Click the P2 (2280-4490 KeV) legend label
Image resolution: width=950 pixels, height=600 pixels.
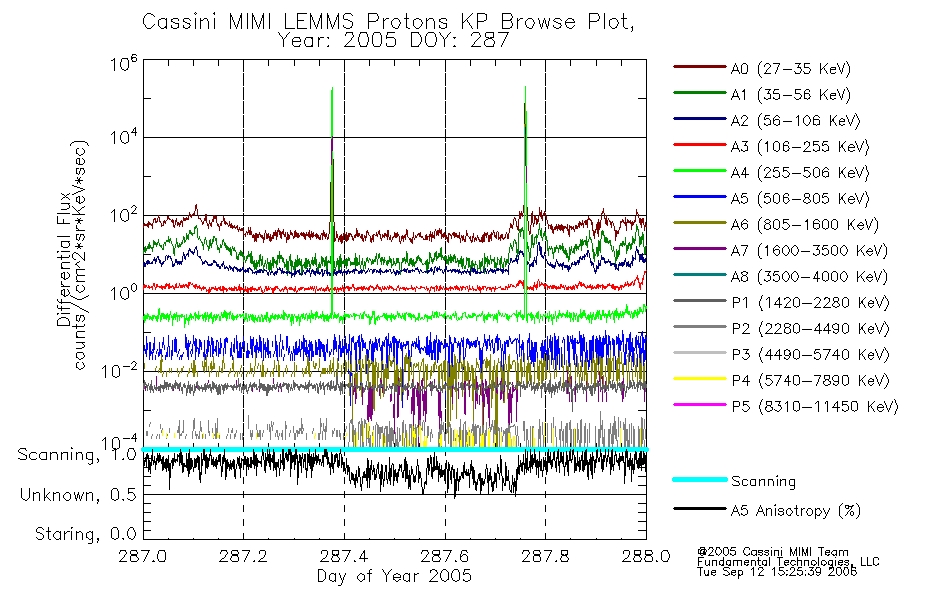810,329
